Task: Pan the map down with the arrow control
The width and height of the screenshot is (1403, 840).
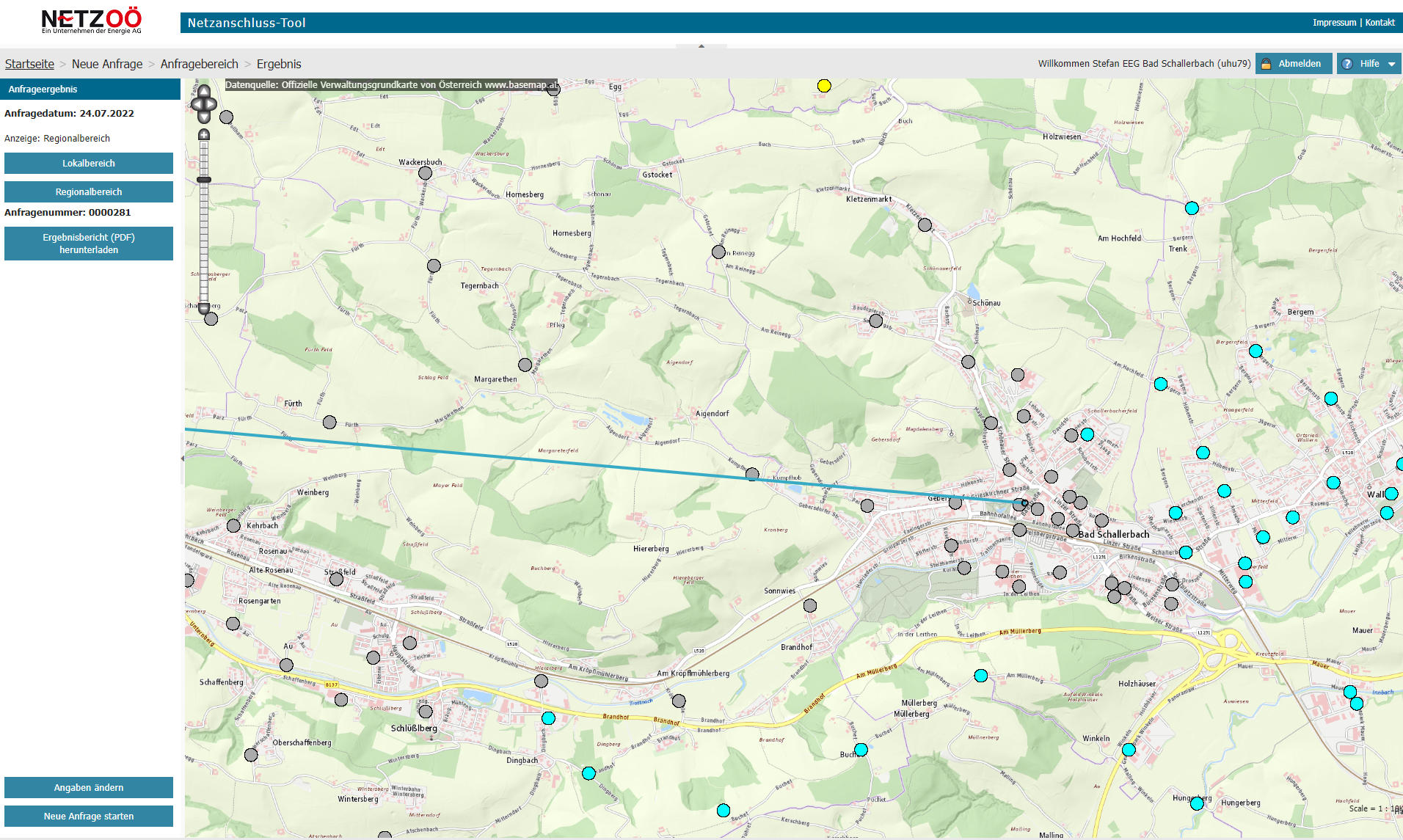Action: click(x=204, y=116)
